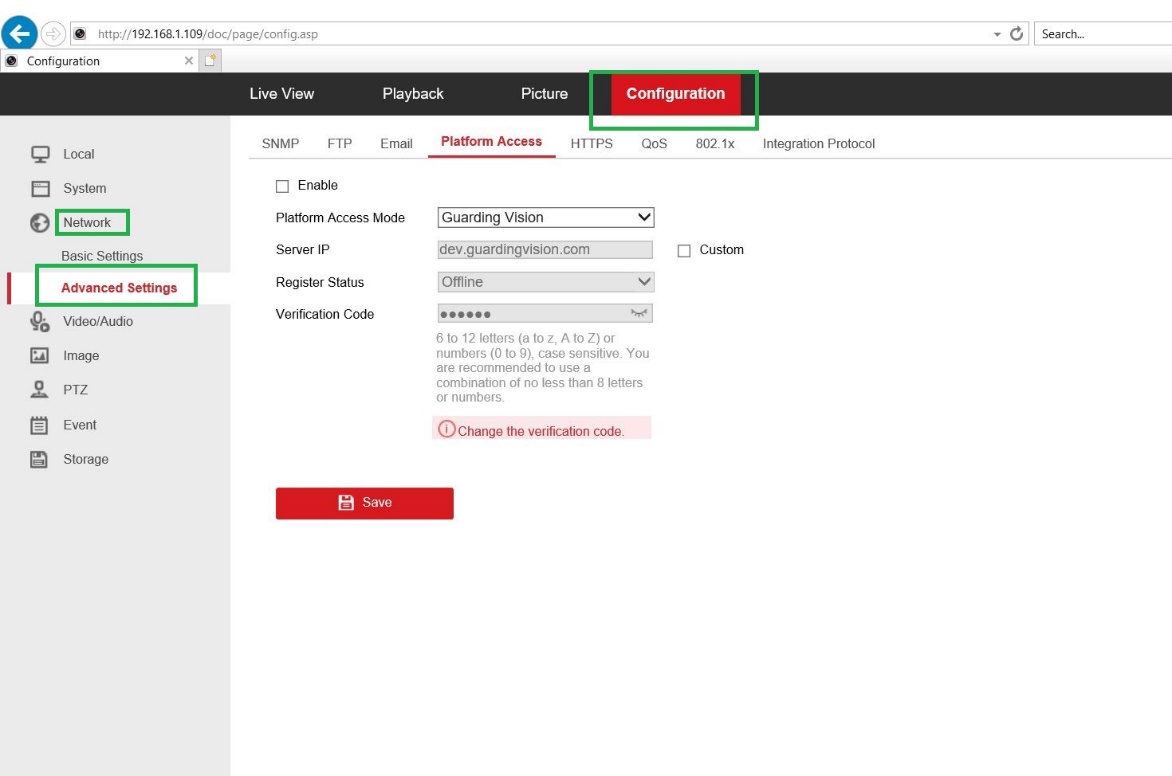Click the Register Status label
Viewport: 1172px width, 776px height.
point(320,282)
